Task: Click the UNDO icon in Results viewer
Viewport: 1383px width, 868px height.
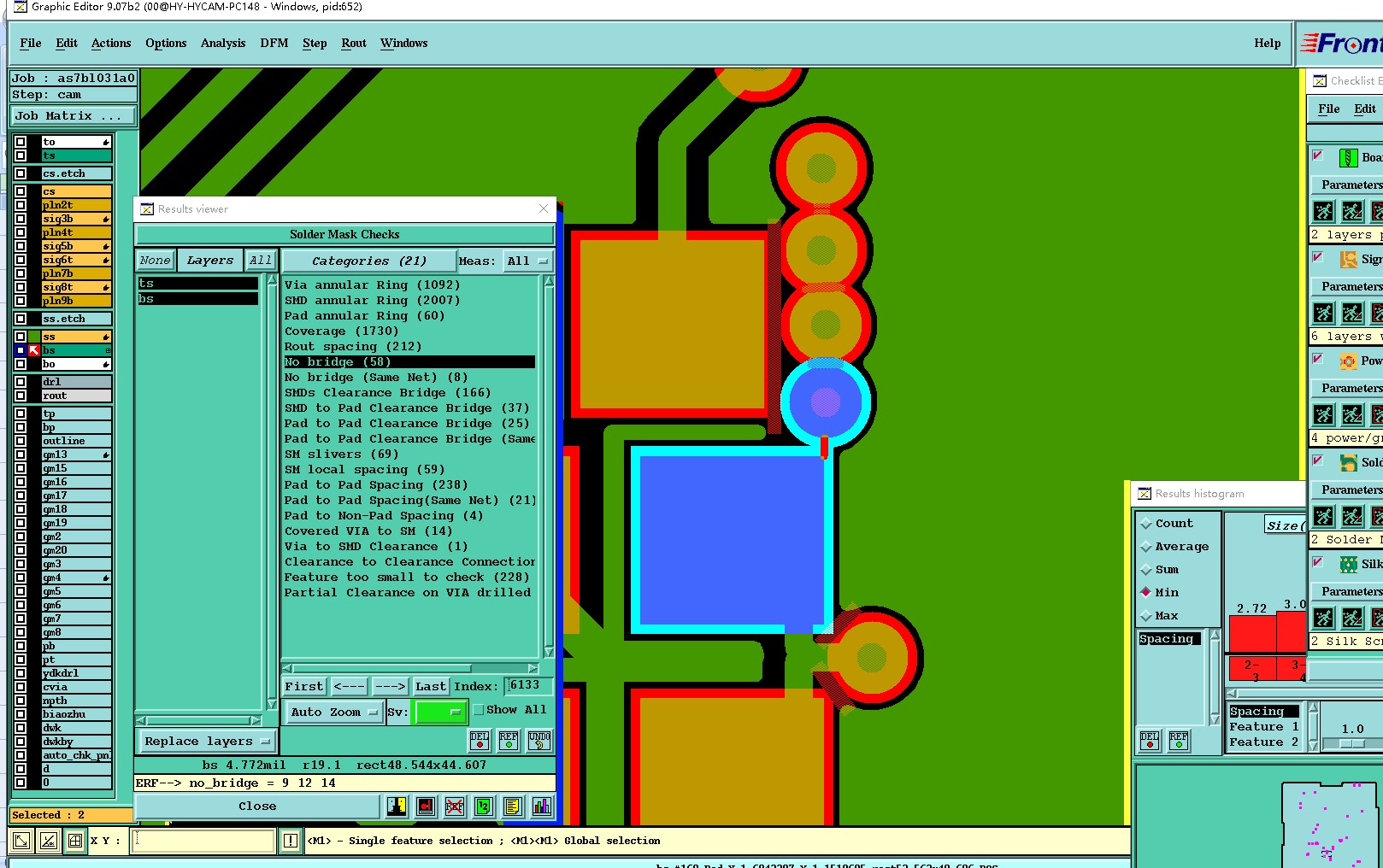Action: pyautogui.click(x=539, y=740)
